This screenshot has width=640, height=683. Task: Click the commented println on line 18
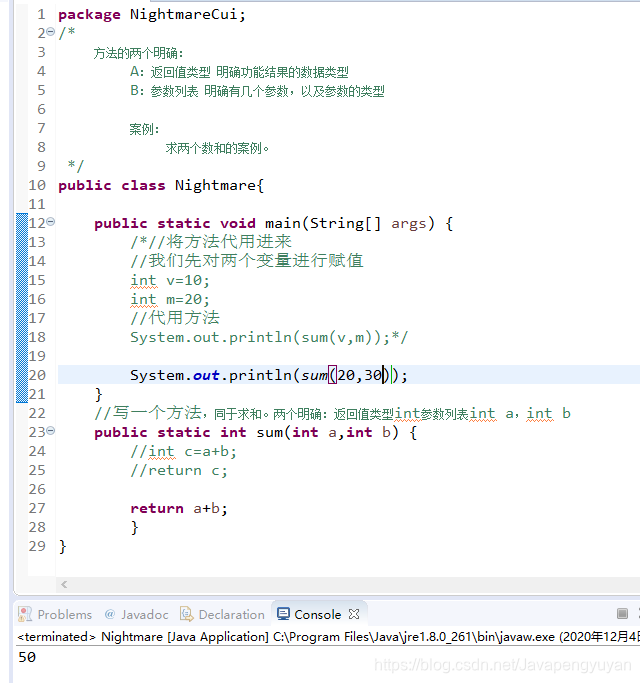click(x=269, y=337)
